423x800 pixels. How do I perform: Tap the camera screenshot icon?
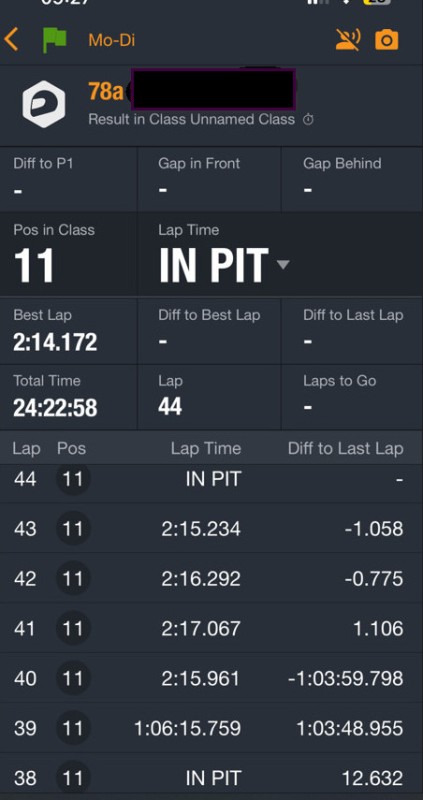click(x=387, y=40)
